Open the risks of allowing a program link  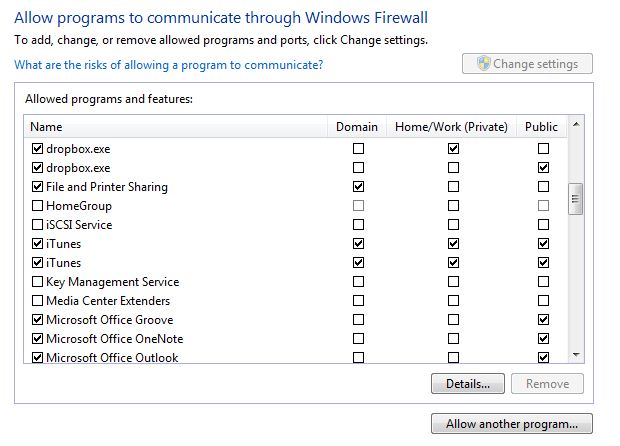pos(168,65)
